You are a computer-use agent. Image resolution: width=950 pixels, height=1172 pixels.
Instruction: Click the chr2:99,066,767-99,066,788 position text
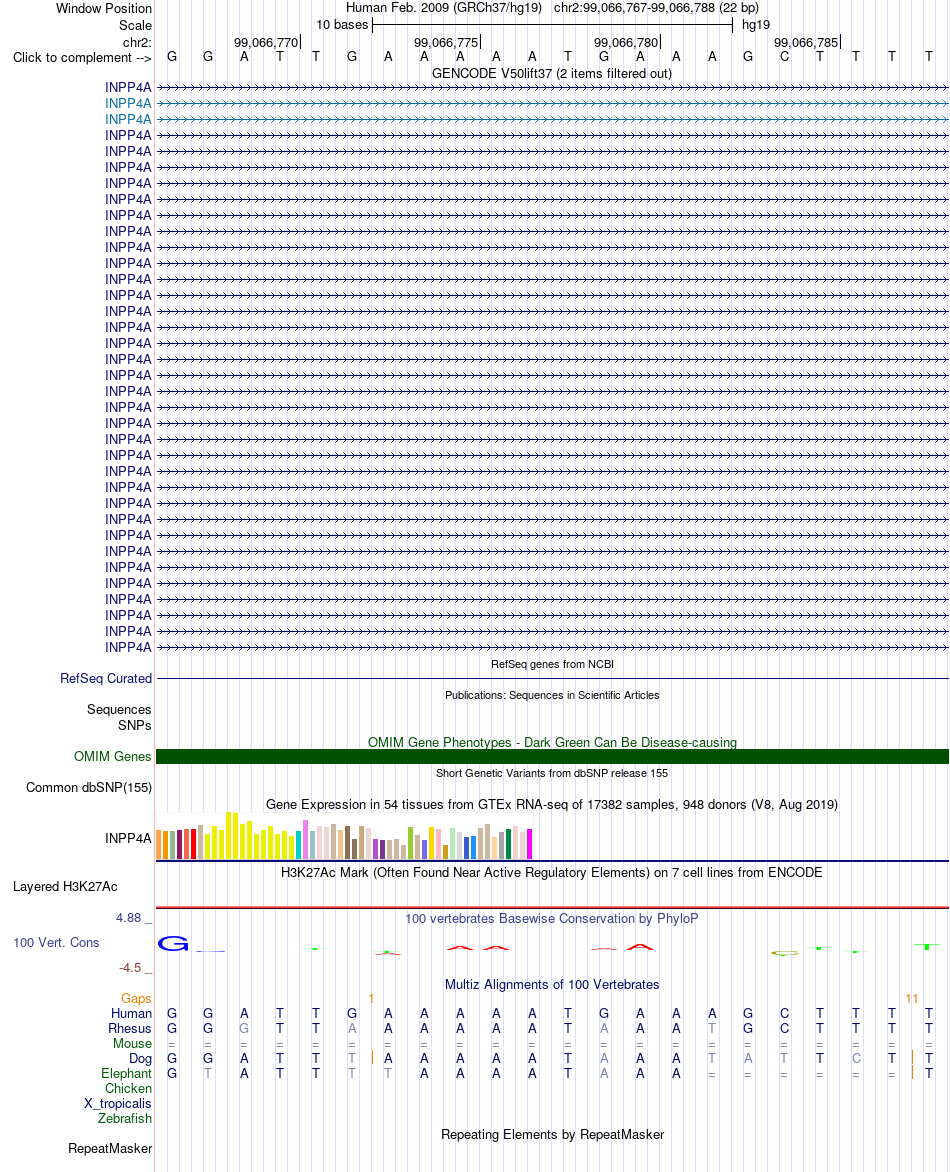(656, 7)
